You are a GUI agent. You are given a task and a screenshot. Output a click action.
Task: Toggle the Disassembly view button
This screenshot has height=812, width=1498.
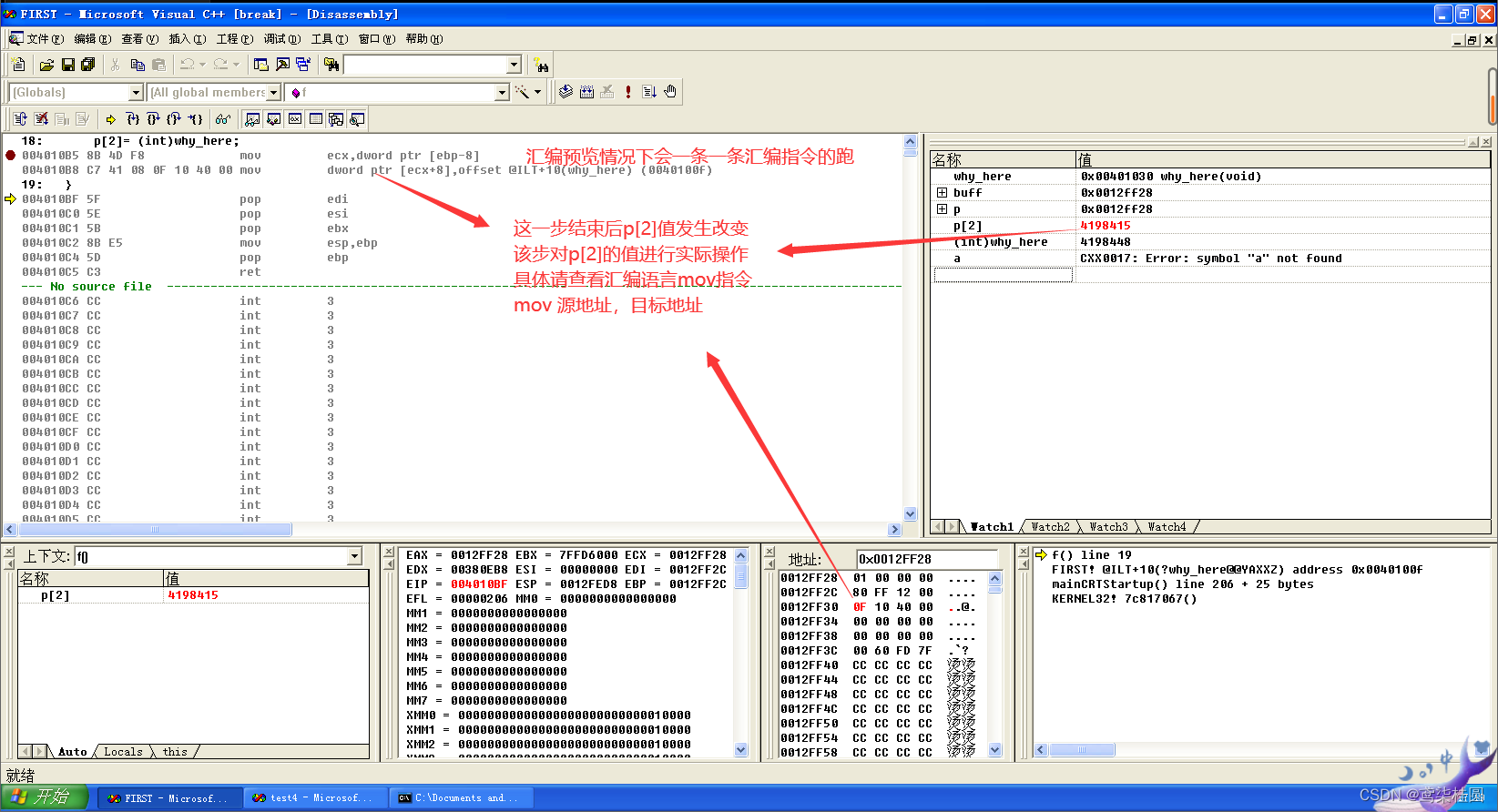click(x=357, y=119)
